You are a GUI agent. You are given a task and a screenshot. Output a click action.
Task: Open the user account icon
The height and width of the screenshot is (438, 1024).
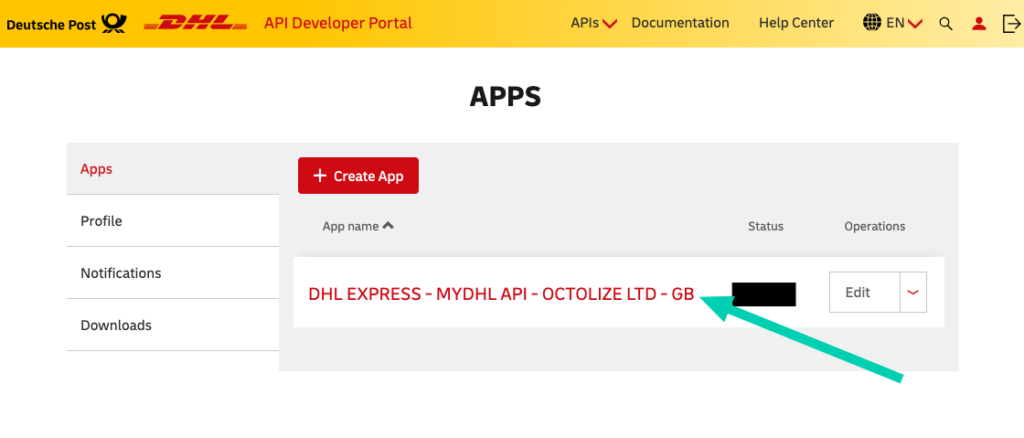978,23
